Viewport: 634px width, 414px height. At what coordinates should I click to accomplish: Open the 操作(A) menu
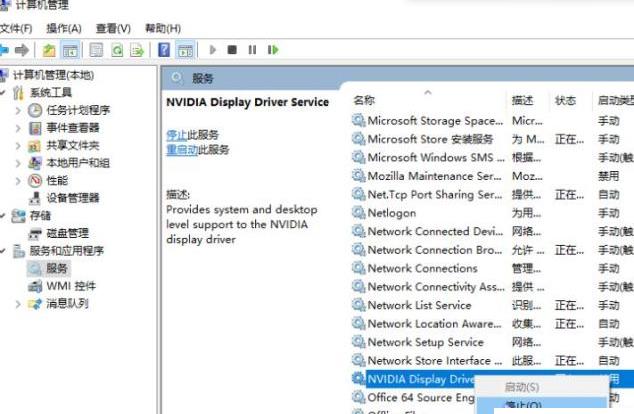click(64, 29)
